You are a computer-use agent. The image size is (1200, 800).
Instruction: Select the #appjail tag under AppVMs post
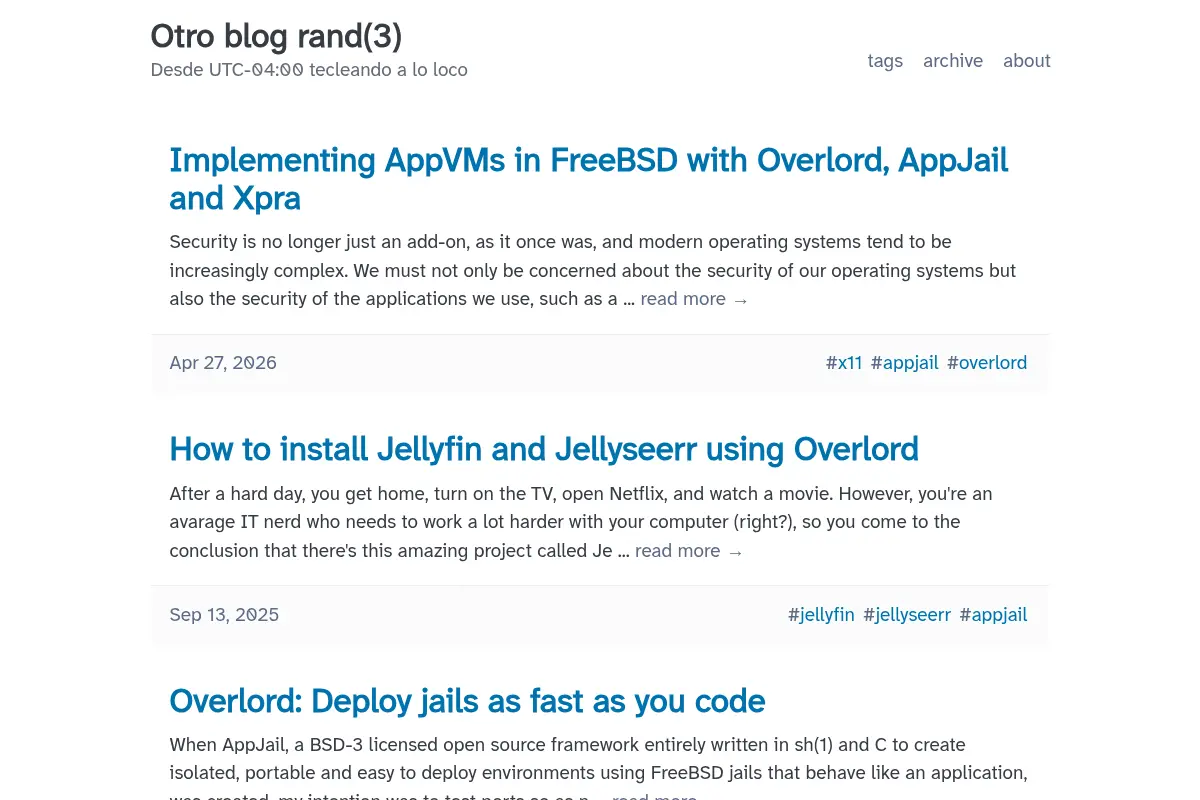pos(905,363)
